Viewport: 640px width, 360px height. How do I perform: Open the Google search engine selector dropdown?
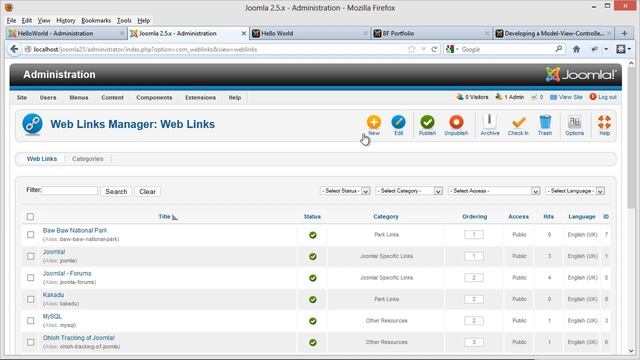pos(452,49)
